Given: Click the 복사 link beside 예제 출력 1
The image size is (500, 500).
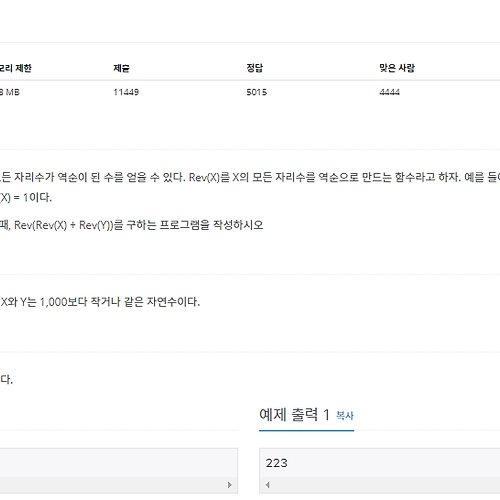Looking at the screenshot, I should click(x=345, y=415).
